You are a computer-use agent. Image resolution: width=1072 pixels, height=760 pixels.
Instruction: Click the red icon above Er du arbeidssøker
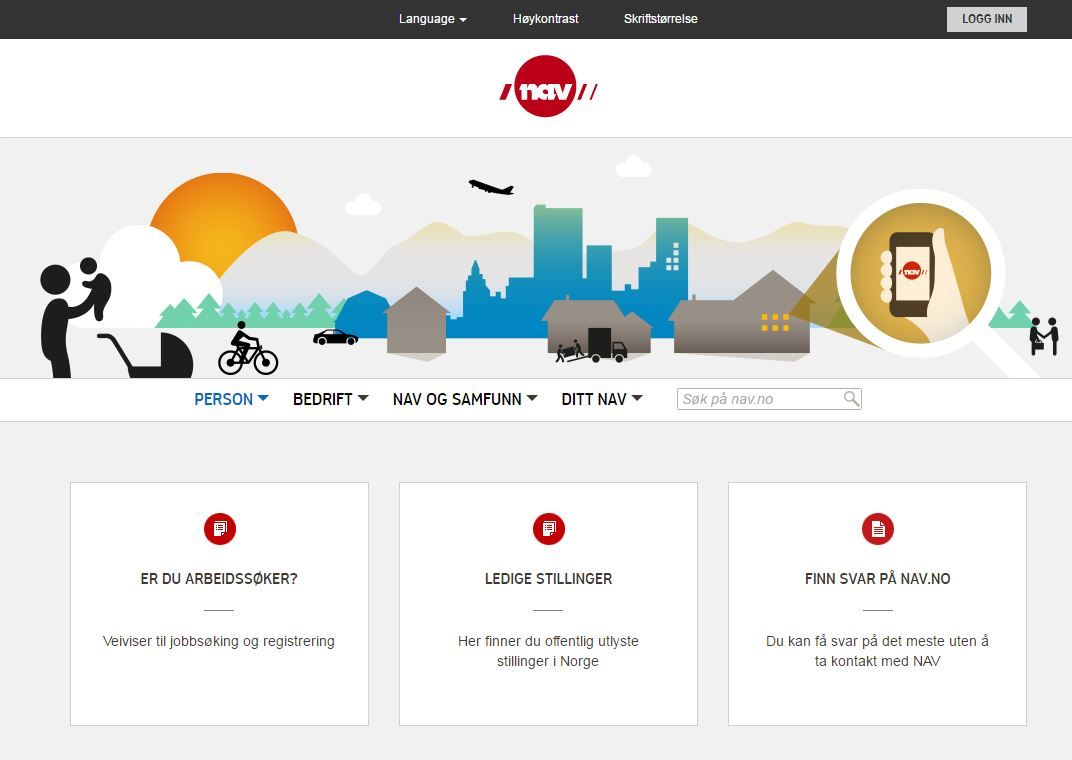(219, 529)
